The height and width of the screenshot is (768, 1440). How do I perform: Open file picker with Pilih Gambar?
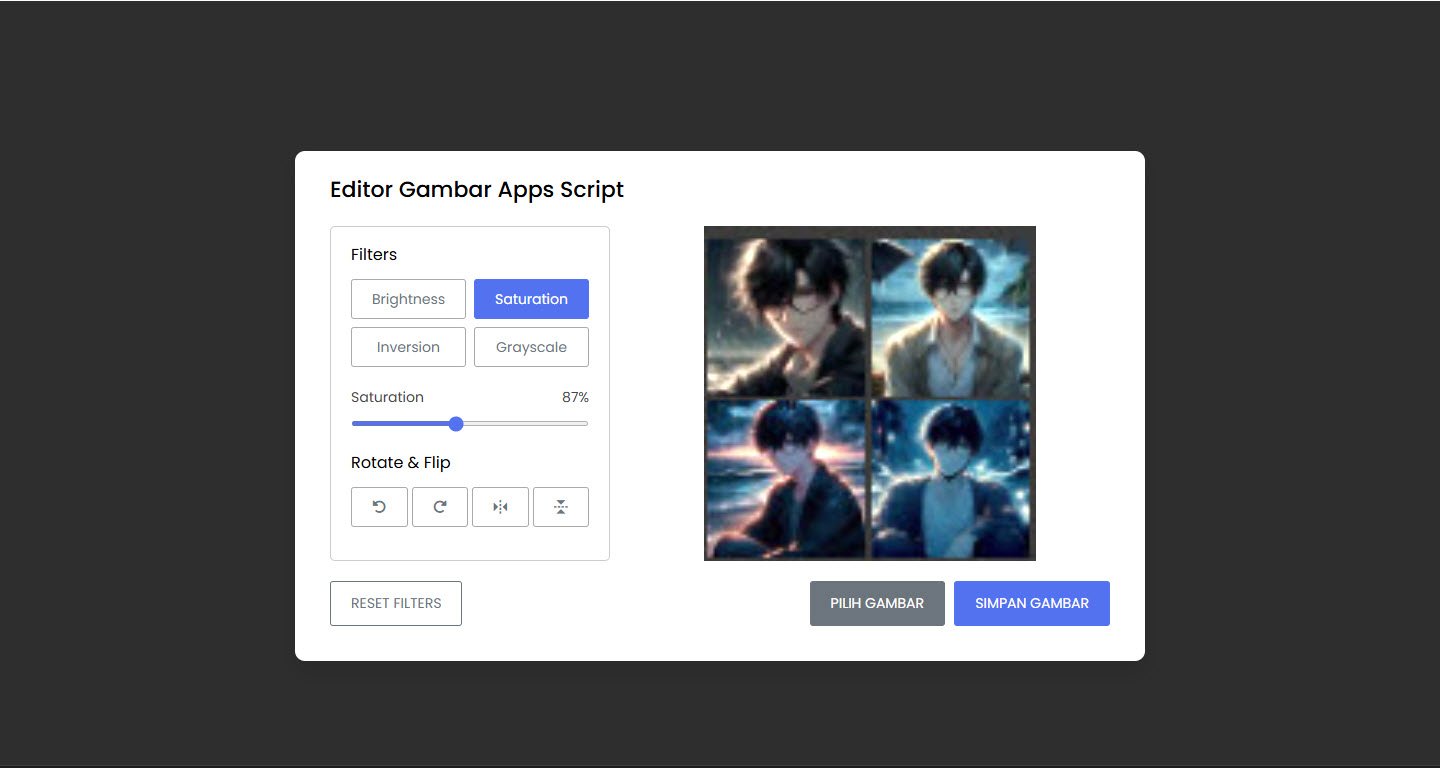[877, 604]
